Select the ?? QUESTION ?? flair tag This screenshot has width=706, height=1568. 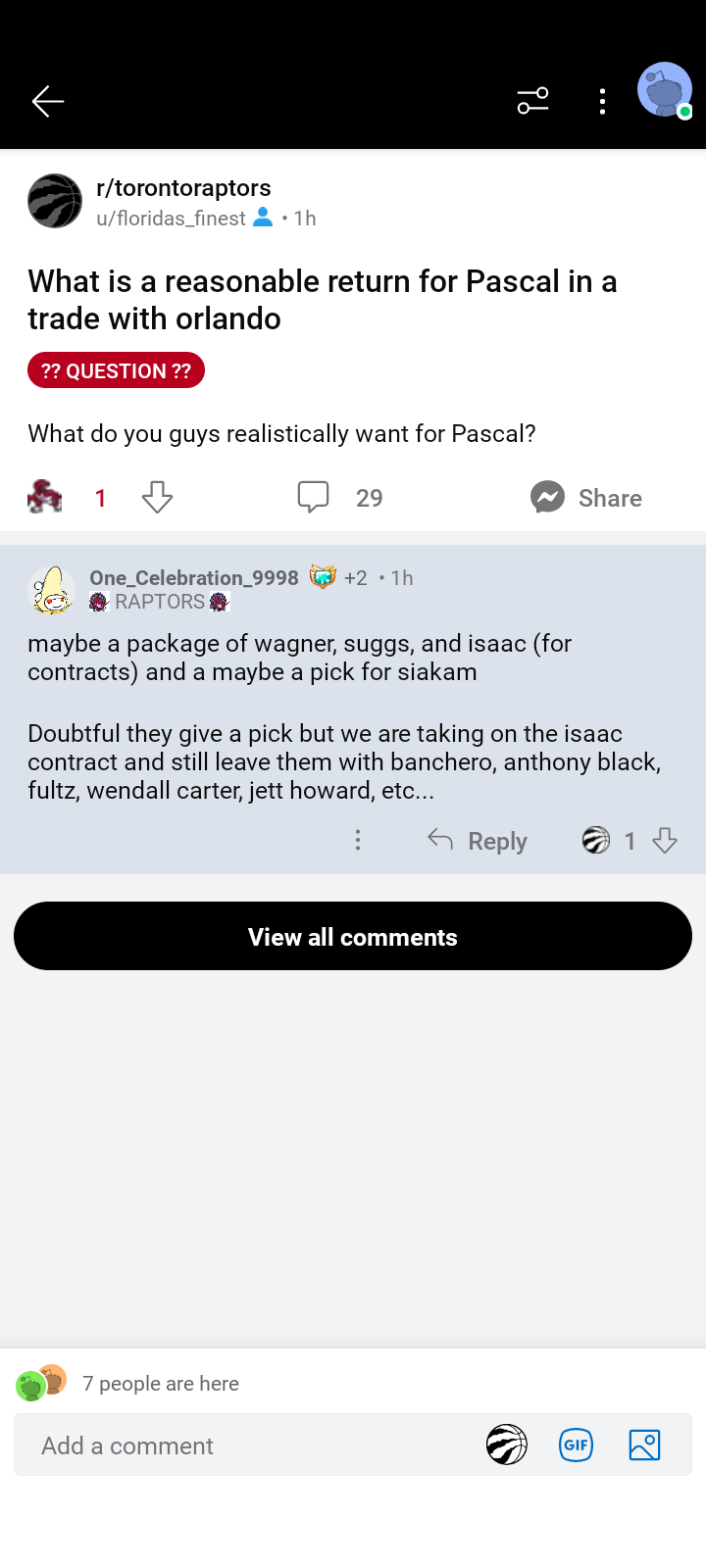coord(116,371)
